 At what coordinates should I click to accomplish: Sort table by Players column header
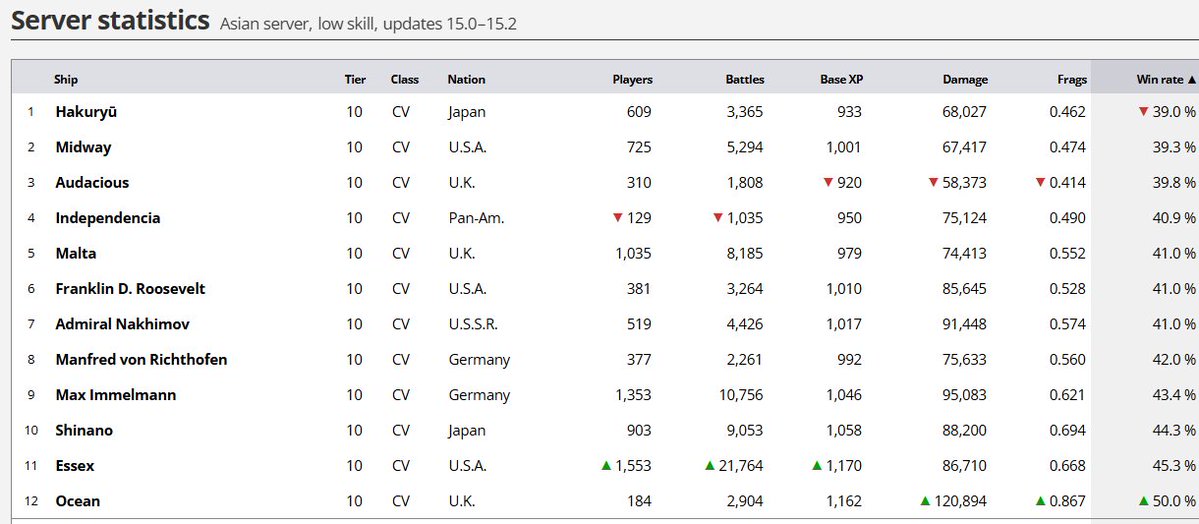coord(632,80)
